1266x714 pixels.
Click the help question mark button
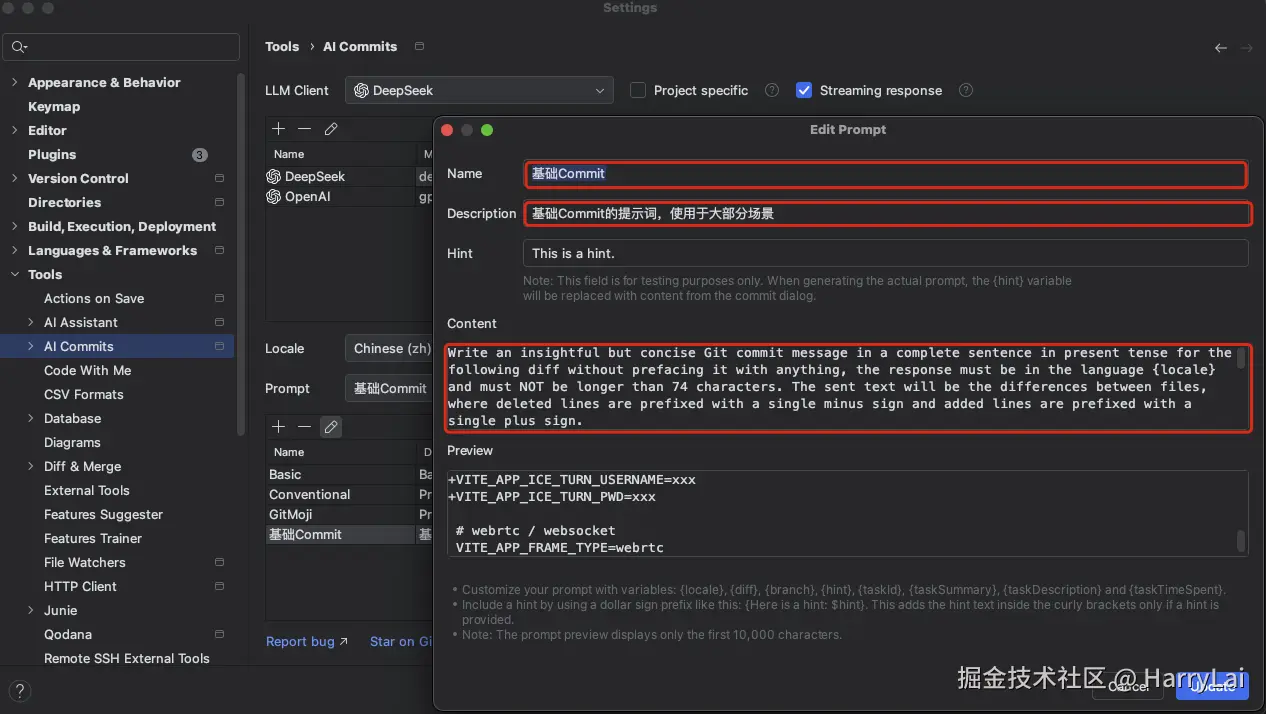[x=19, y=691]
